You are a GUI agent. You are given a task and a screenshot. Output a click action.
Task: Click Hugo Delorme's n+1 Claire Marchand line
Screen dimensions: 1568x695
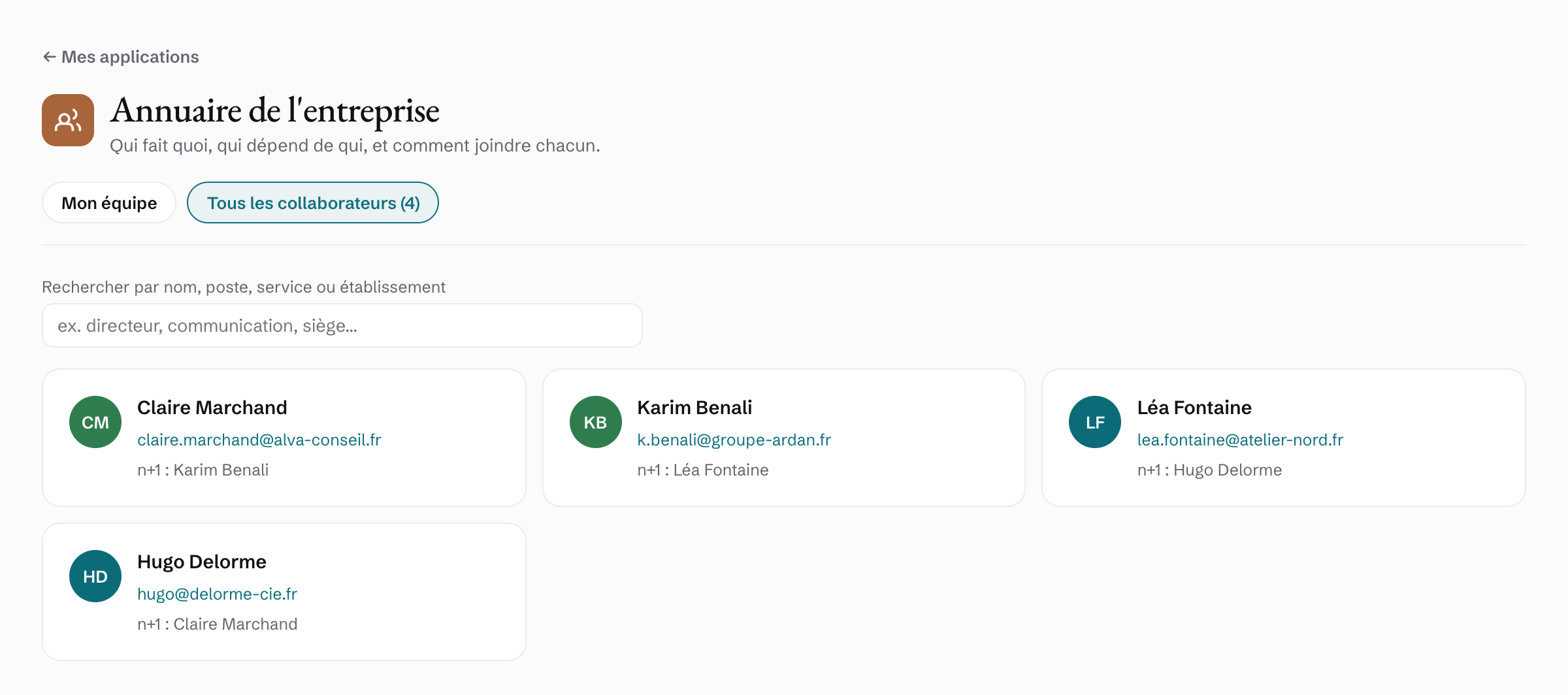[x=218, y=624]
